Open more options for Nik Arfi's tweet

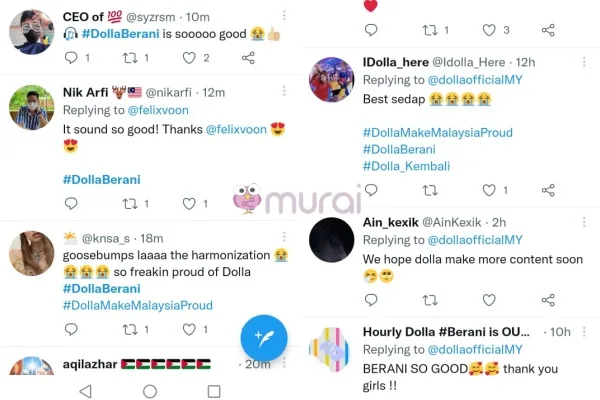coord(284,91)
